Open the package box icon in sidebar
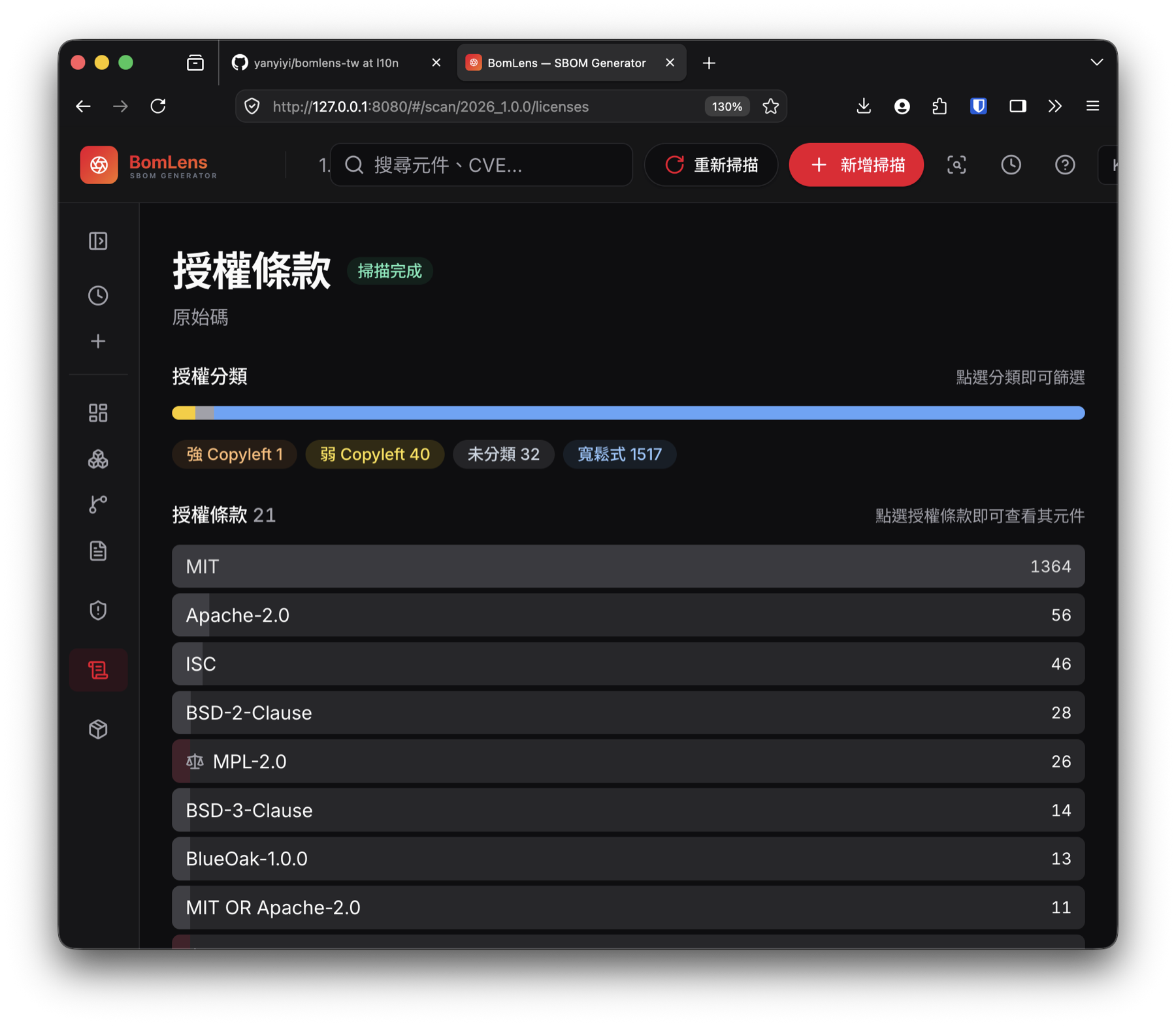1176x1026 pixels. (98, 729)
